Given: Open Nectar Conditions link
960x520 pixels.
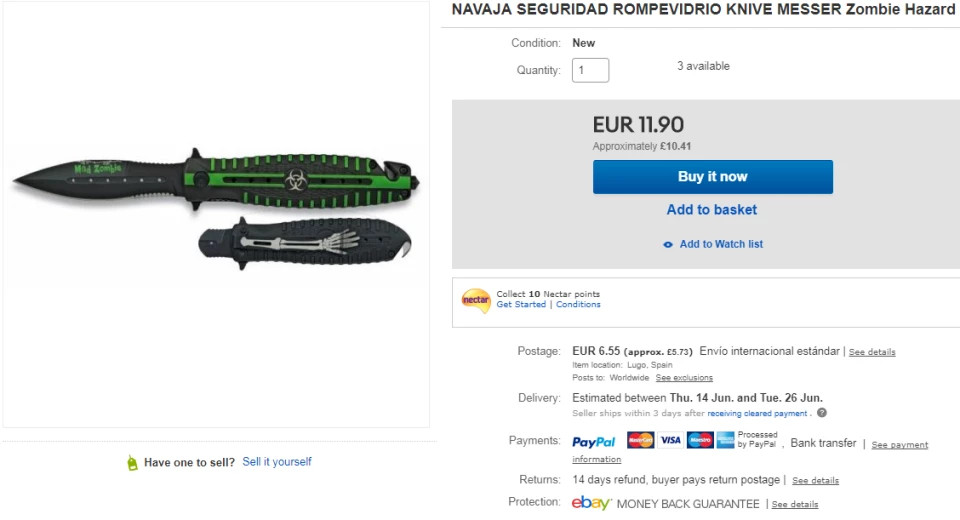Looking at the screenshot, I should coord(578,305).
